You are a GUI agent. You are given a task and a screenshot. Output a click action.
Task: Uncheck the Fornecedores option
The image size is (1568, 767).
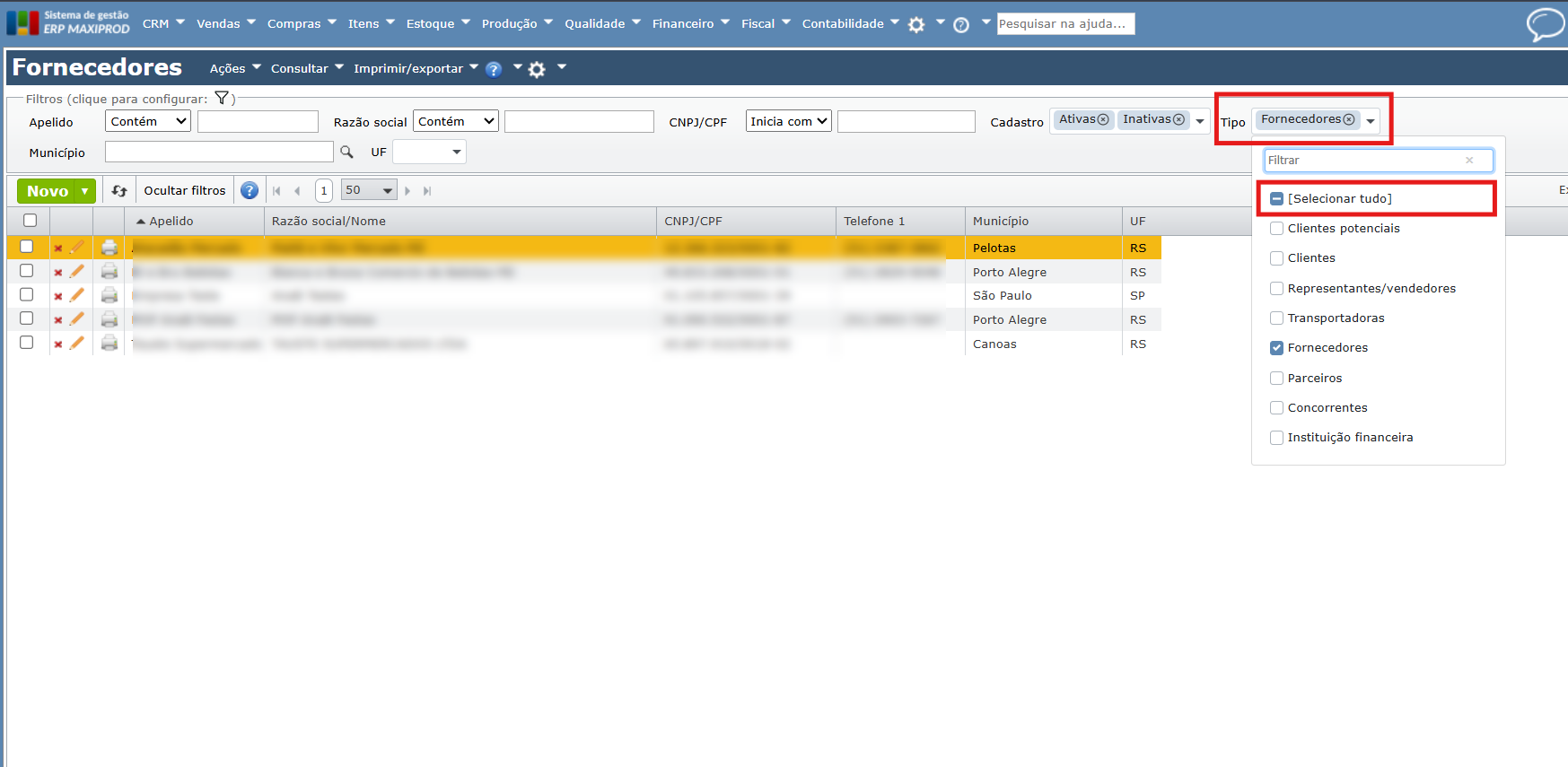(x=1276, y=348)
